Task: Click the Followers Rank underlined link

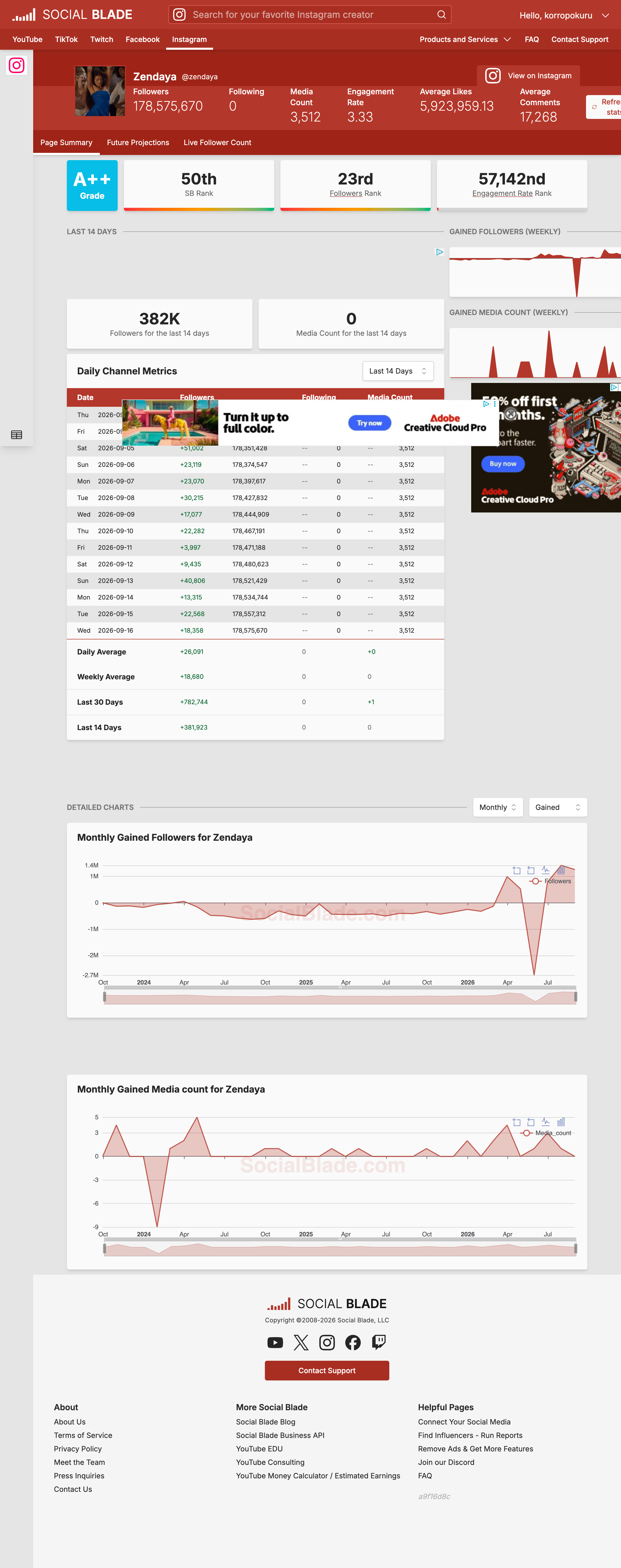Action: point(346,194)
